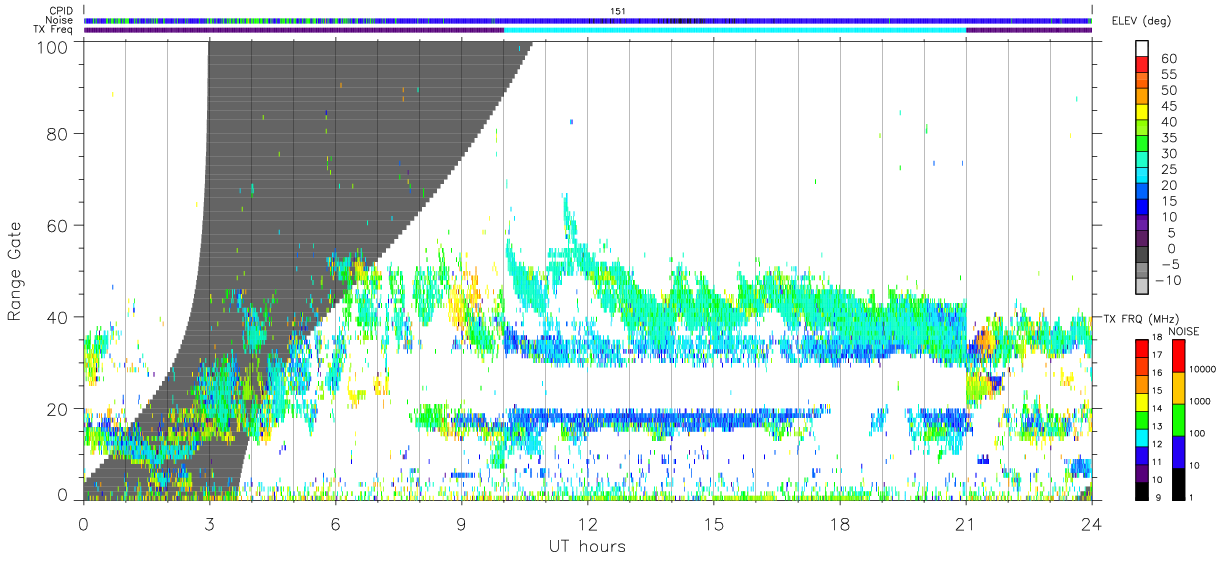Pick the black bottom block of the NOISE color bar
Viewport: 1228px width, 567px height.
pos(1177,483)
